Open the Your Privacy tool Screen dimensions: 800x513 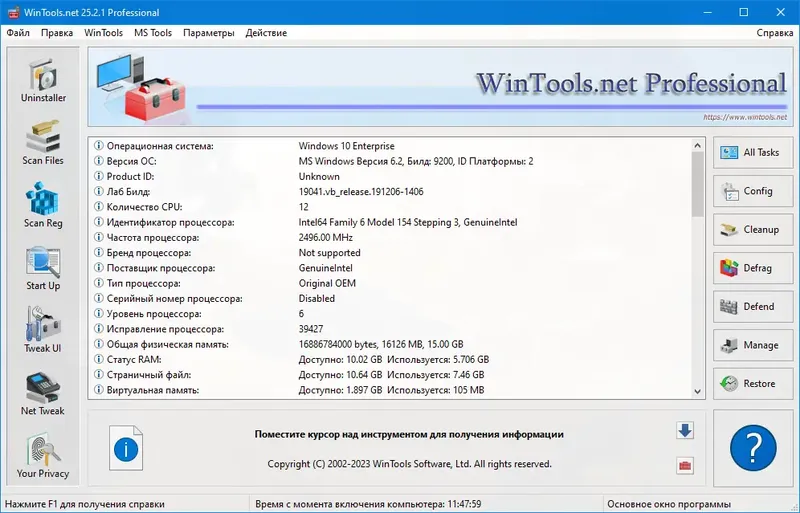pyautogui.click(x=43, y=456)
